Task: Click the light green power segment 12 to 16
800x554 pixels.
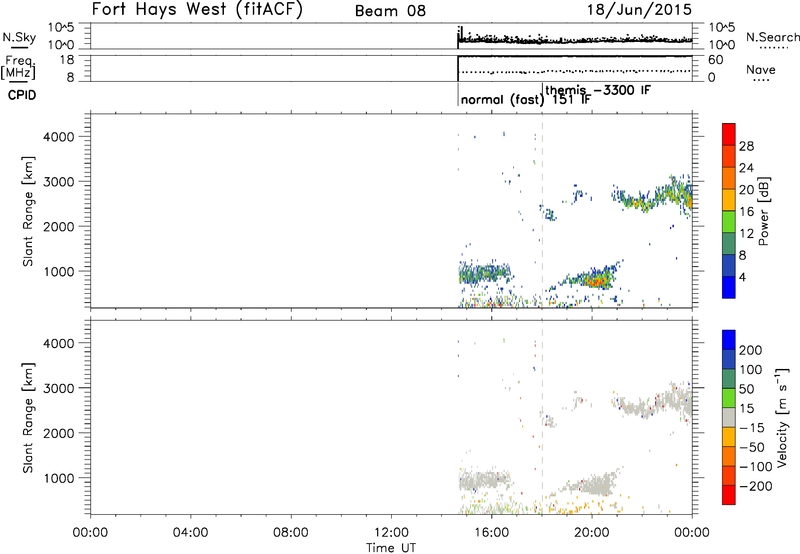Action: pos(729,222)
